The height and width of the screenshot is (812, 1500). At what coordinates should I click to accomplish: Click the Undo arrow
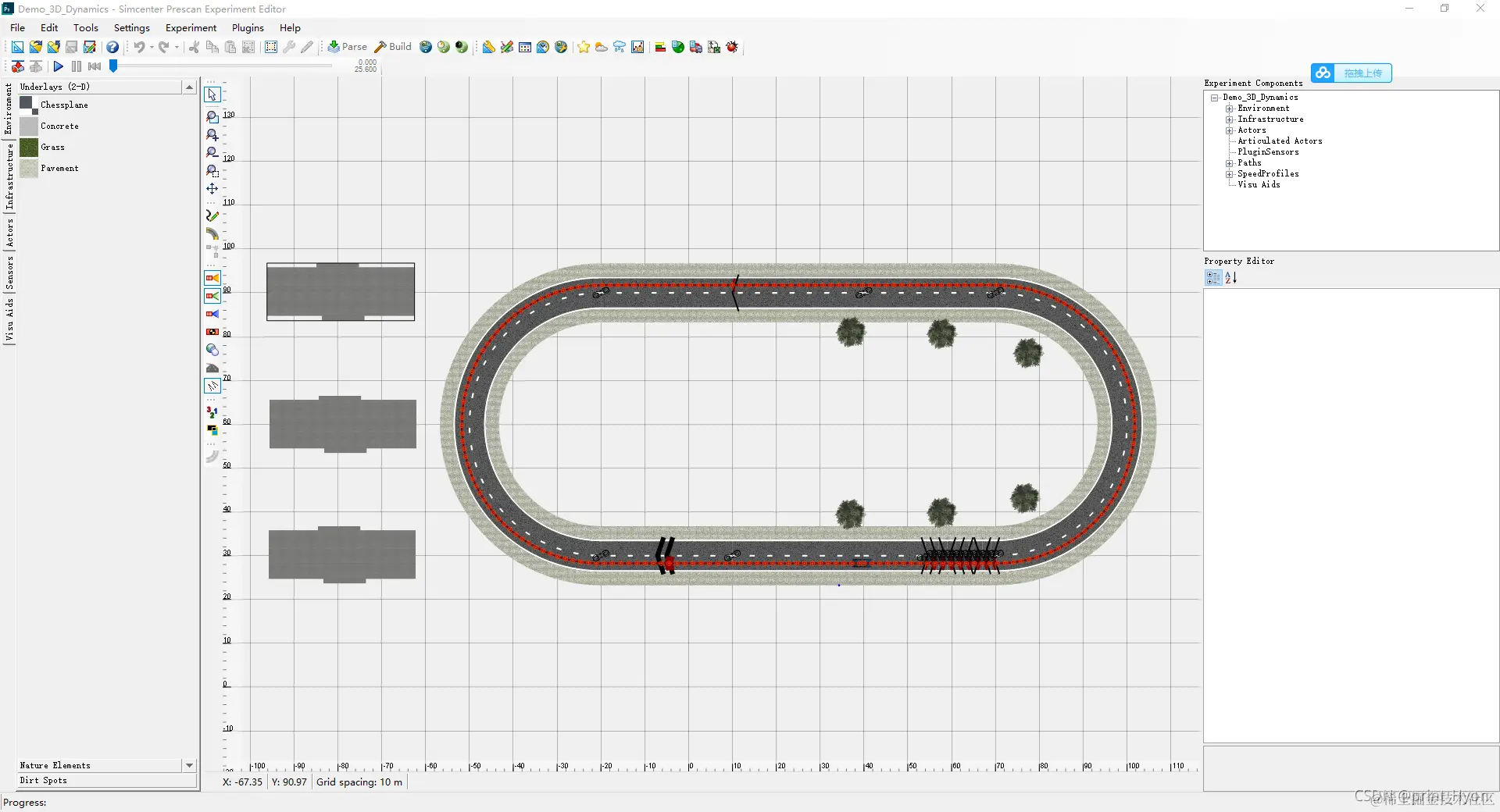click(138, 48)
